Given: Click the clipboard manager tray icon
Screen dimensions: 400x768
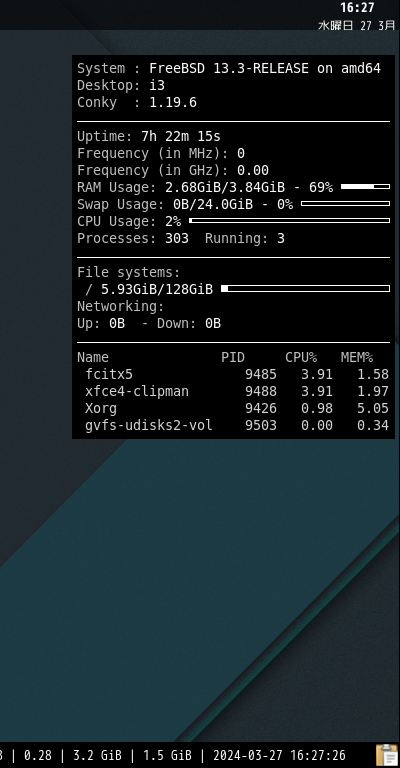Looking at the screenshot, I should [x=387, y=755].
